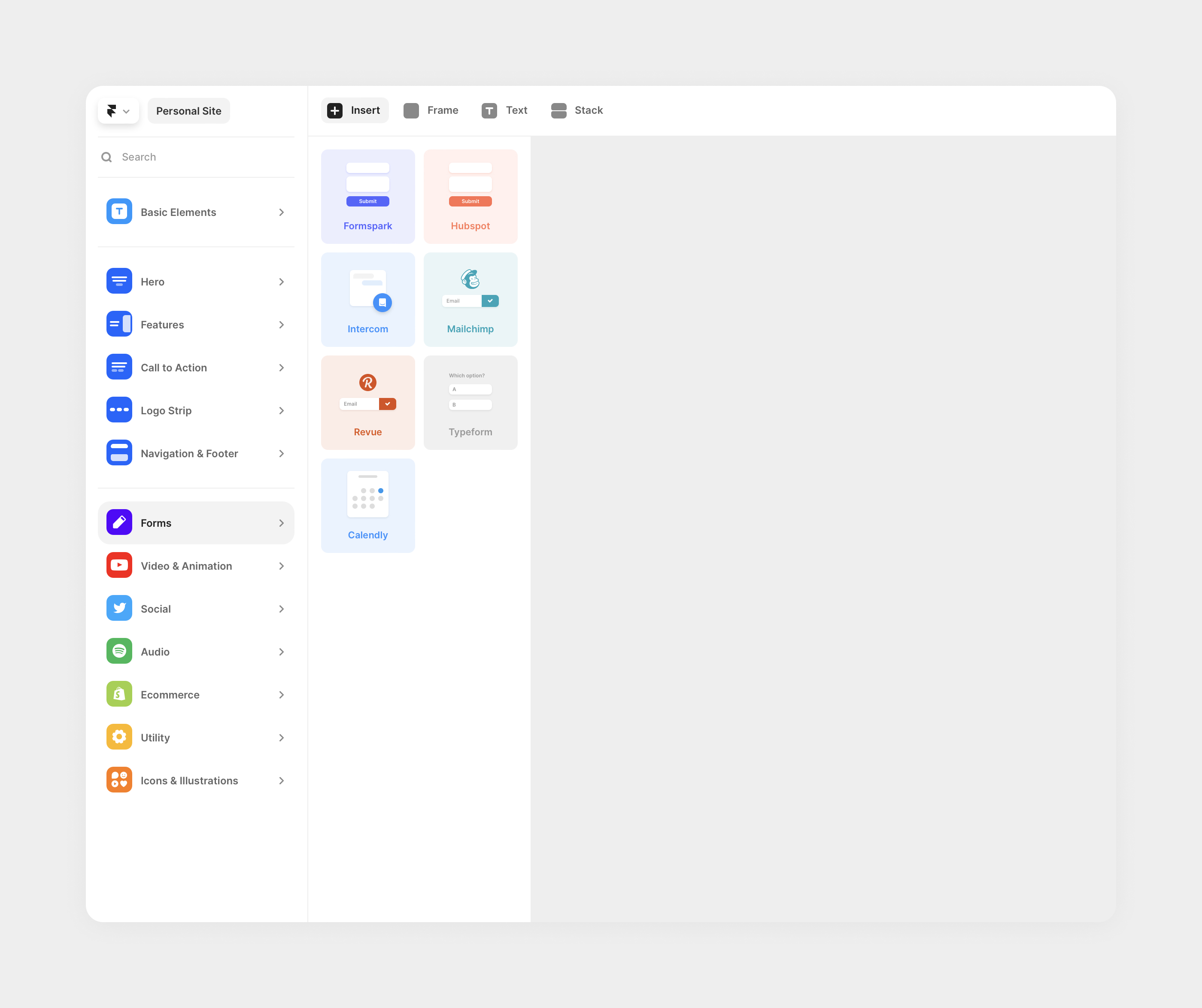Open the Audio Spotify icon
This screenshot has width=1202, height=1008.
[119, 651]
